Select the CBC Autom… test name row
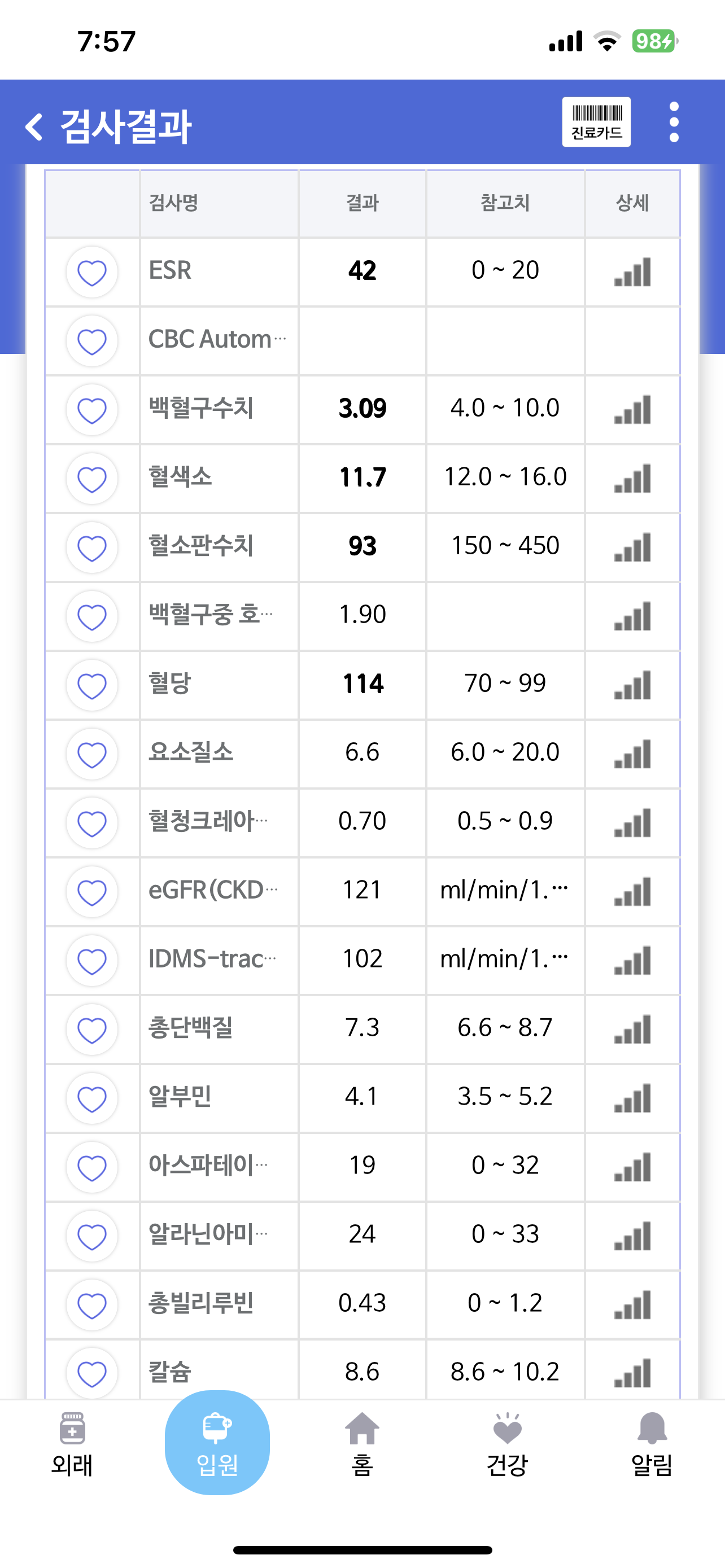Screen dimensions: 725x1568 click(362, 341)
